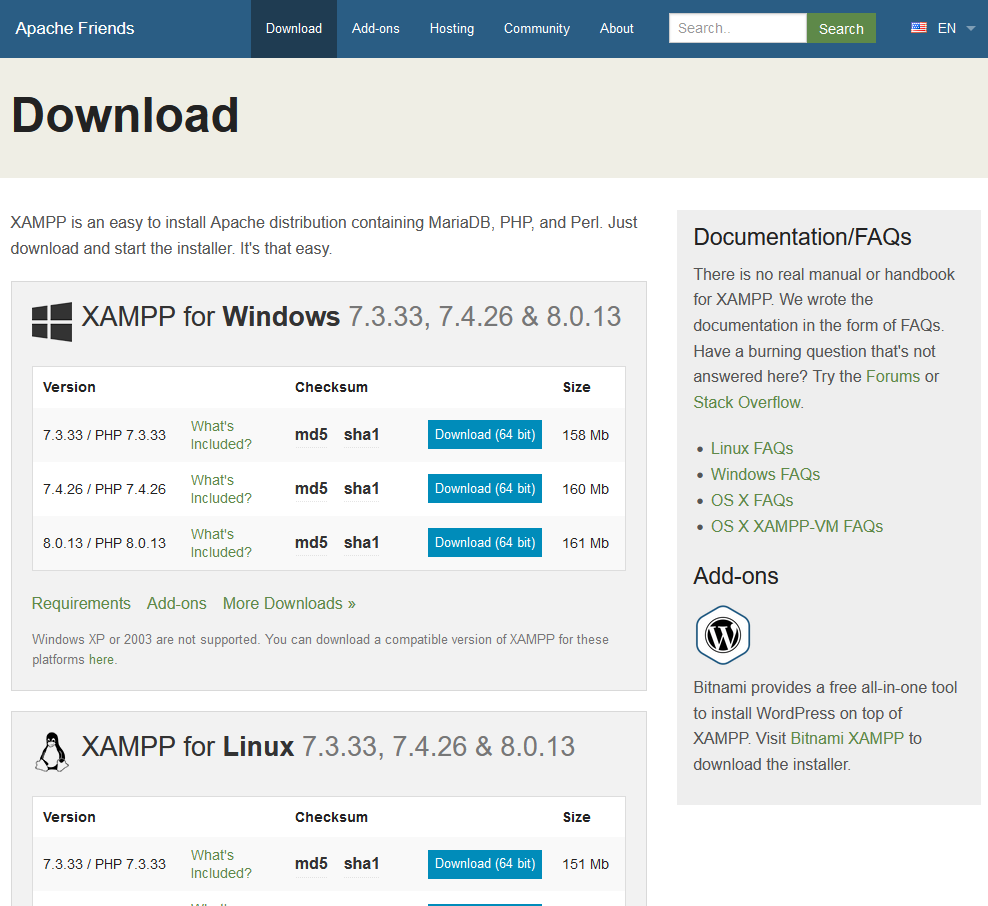Click the Documentation/FAQs heading
988x906 pixels.
802,237
